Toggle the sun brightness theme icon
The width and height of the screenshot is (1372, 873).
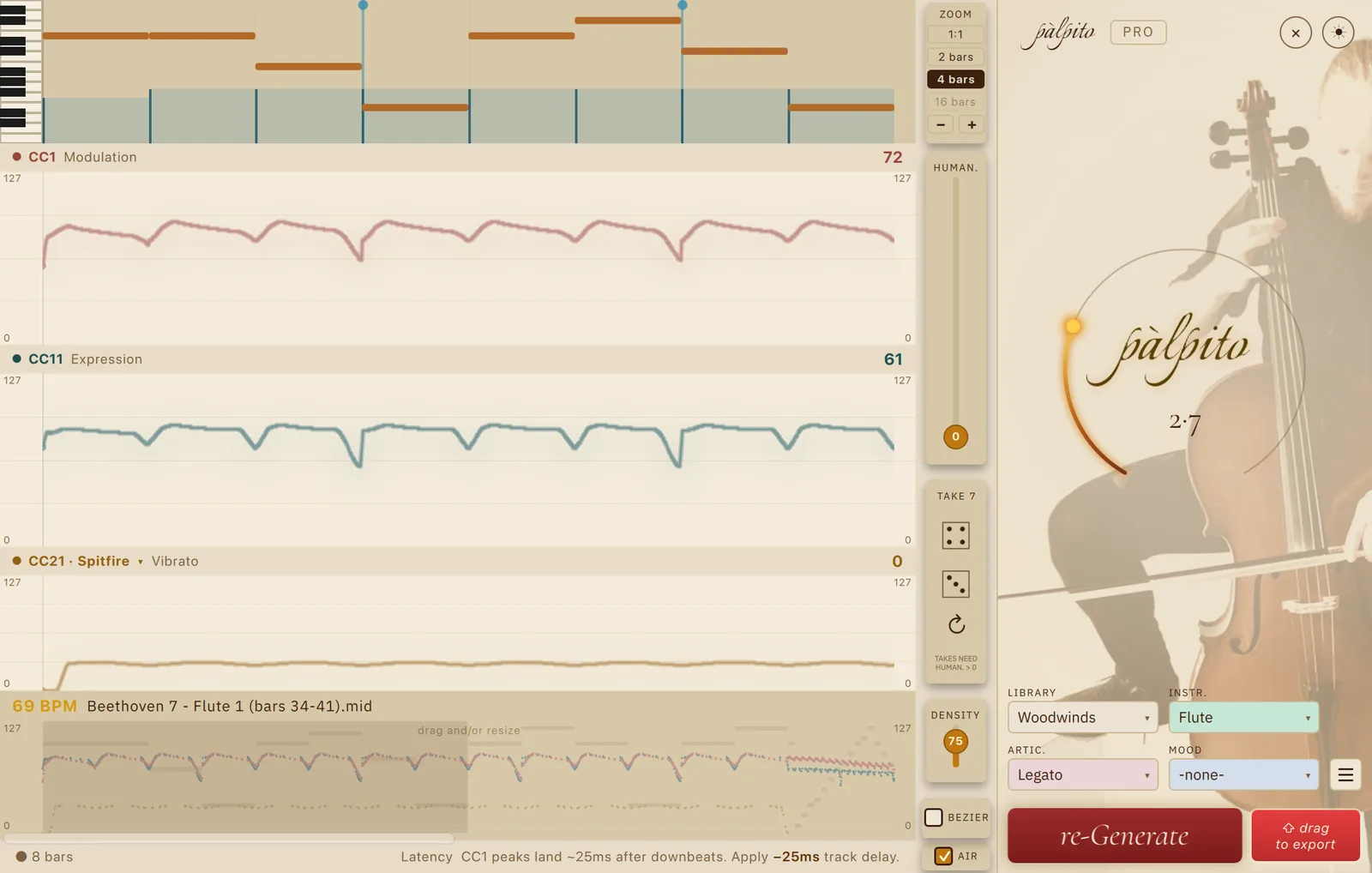click(x=1339, y=33)
